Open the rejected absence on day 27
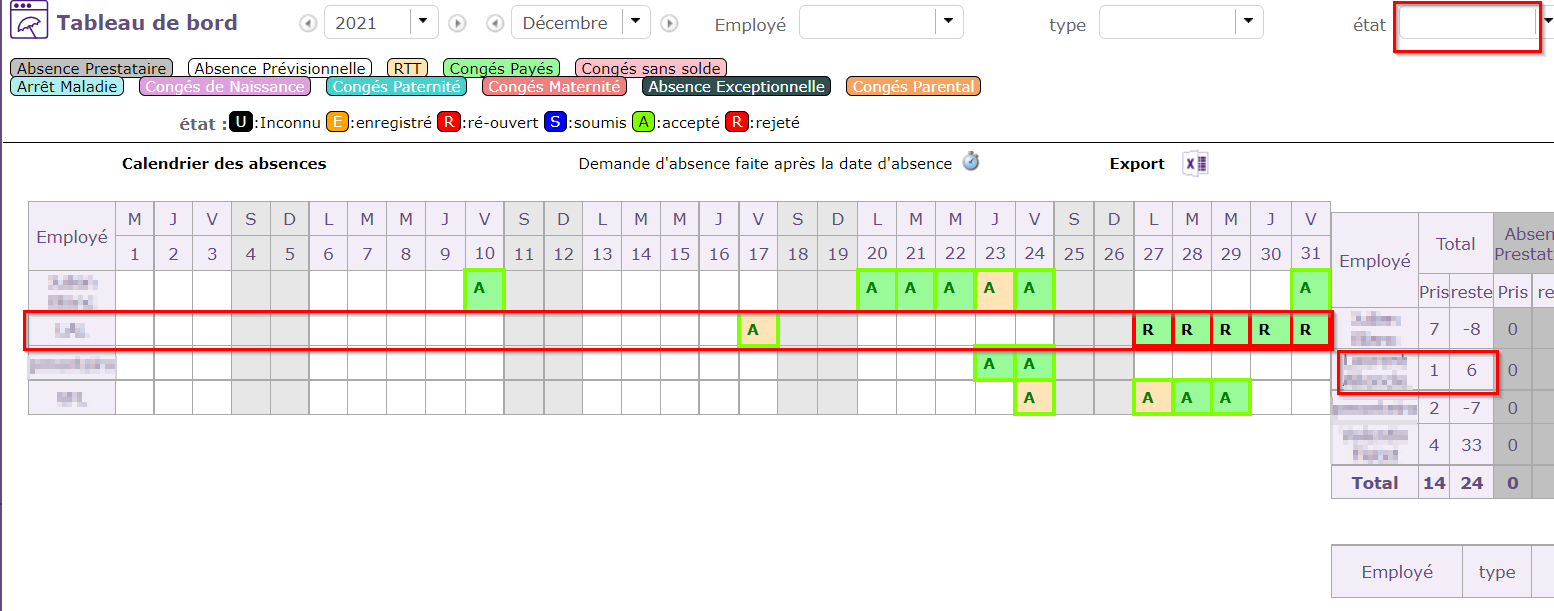Image resolution: width=1554 pixels, height=611 pixels. [1153, 329]
